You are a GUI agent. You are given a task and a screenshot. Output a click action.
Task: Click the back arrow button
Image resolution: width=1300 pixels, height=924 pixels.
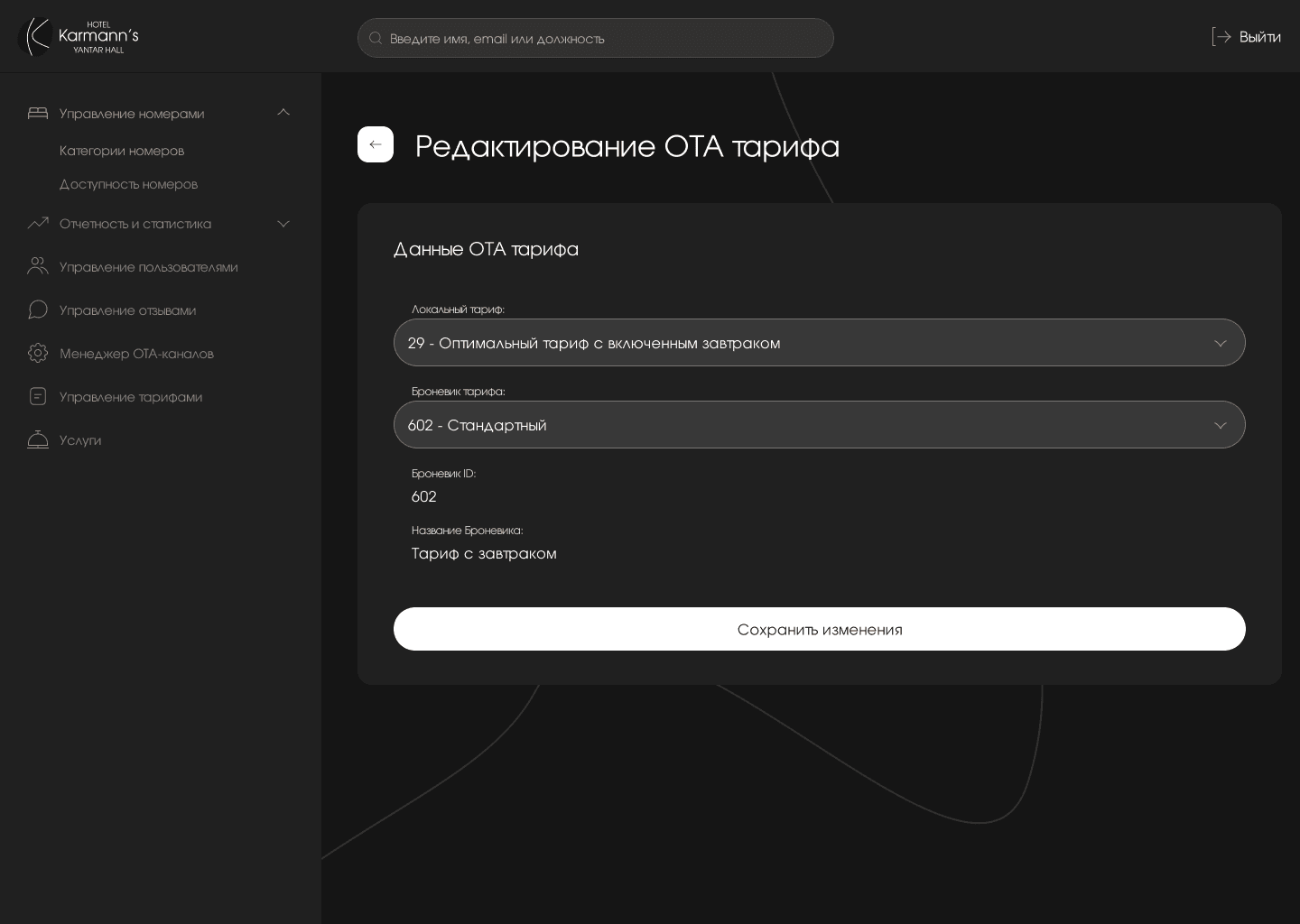pyautogui.click(x=376, y=144)
